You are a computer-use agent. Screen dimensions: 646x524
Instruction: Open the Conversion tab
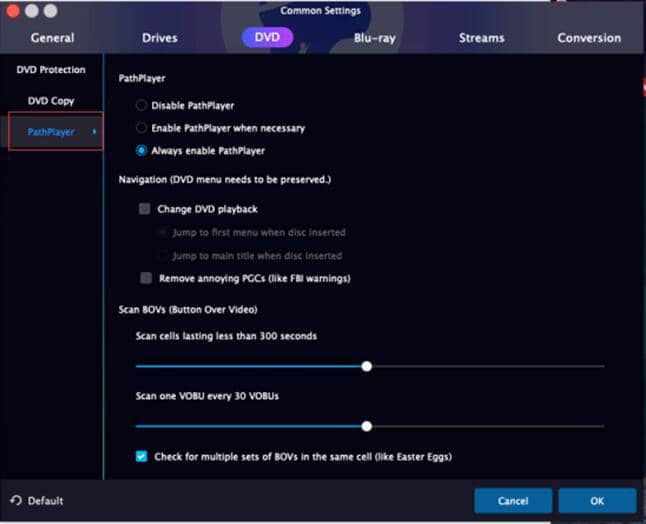point(589,38)
